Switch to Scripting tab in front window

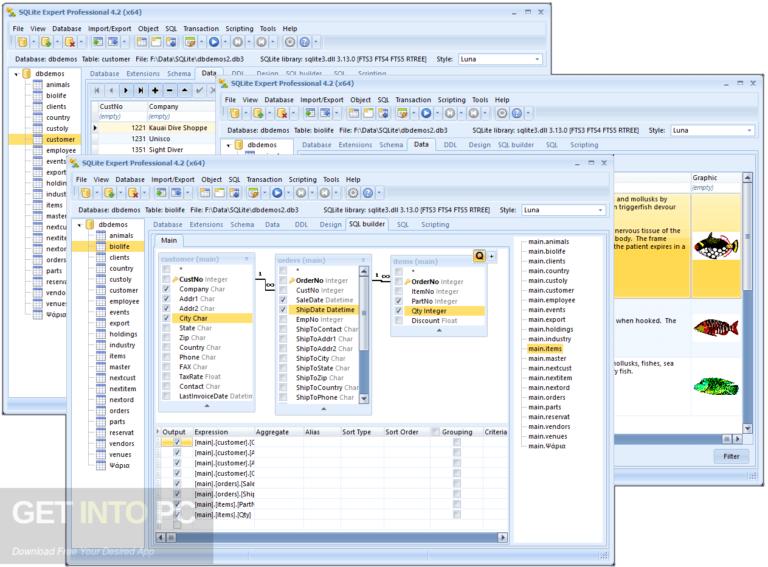(x=435, y=224)
